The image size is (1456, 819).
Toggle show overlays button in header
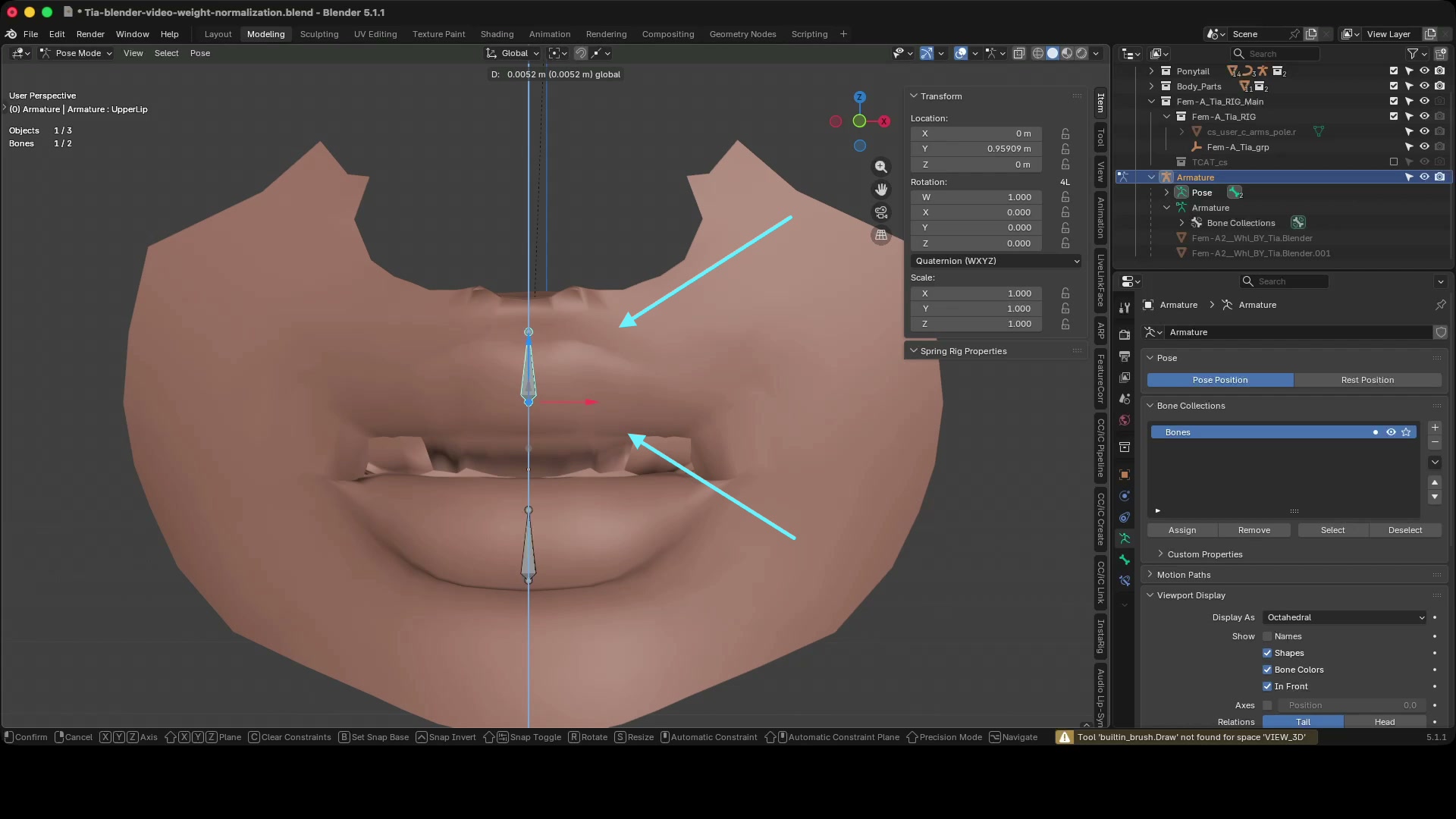tap(961, 53)
